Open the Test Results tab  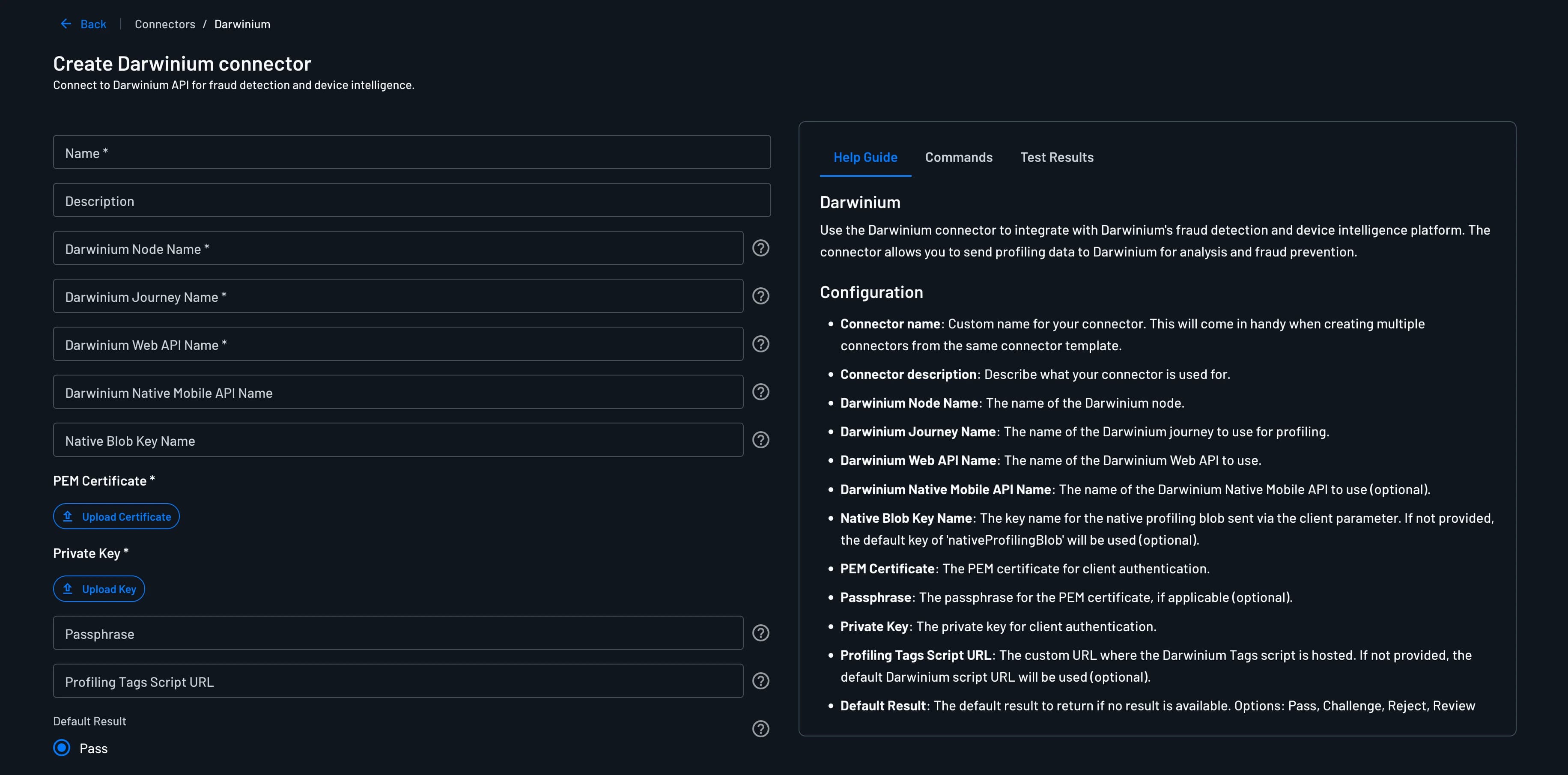pos(1056,157)
